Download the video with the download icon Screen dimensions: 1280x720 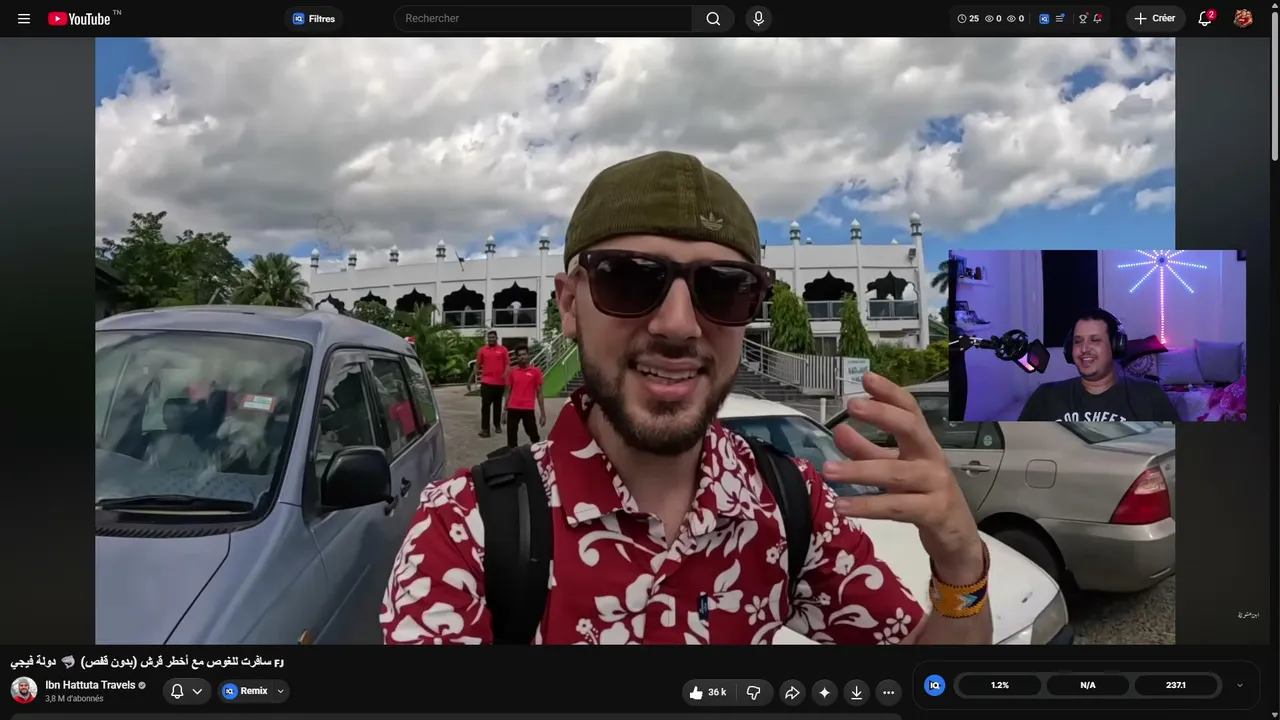coord(856,692)
